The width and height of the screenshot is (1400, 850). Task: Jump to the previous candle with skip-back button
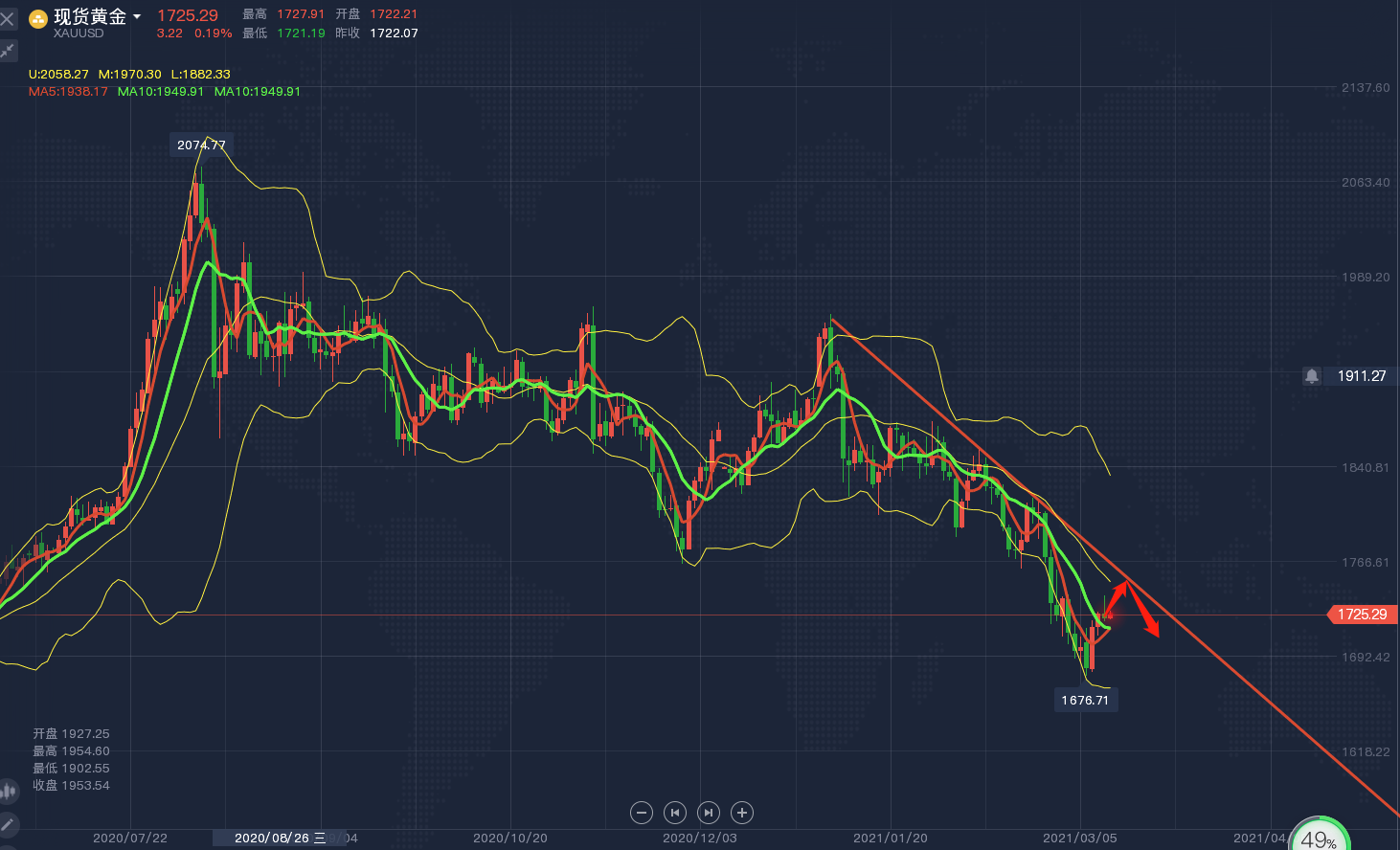coord(675,813)
